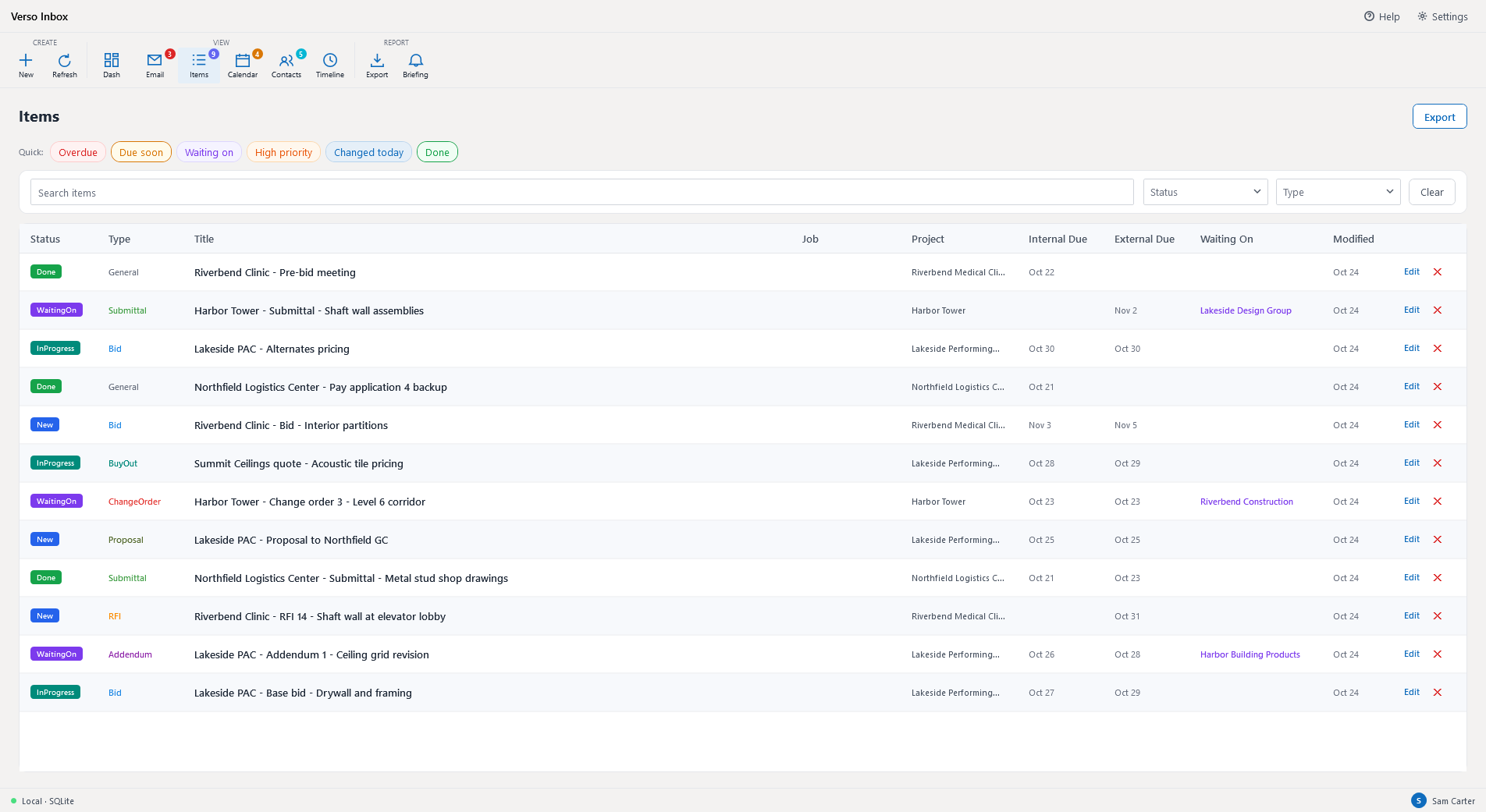
Task: Open the Briefing bell icon
Action: tap(416, 60)
